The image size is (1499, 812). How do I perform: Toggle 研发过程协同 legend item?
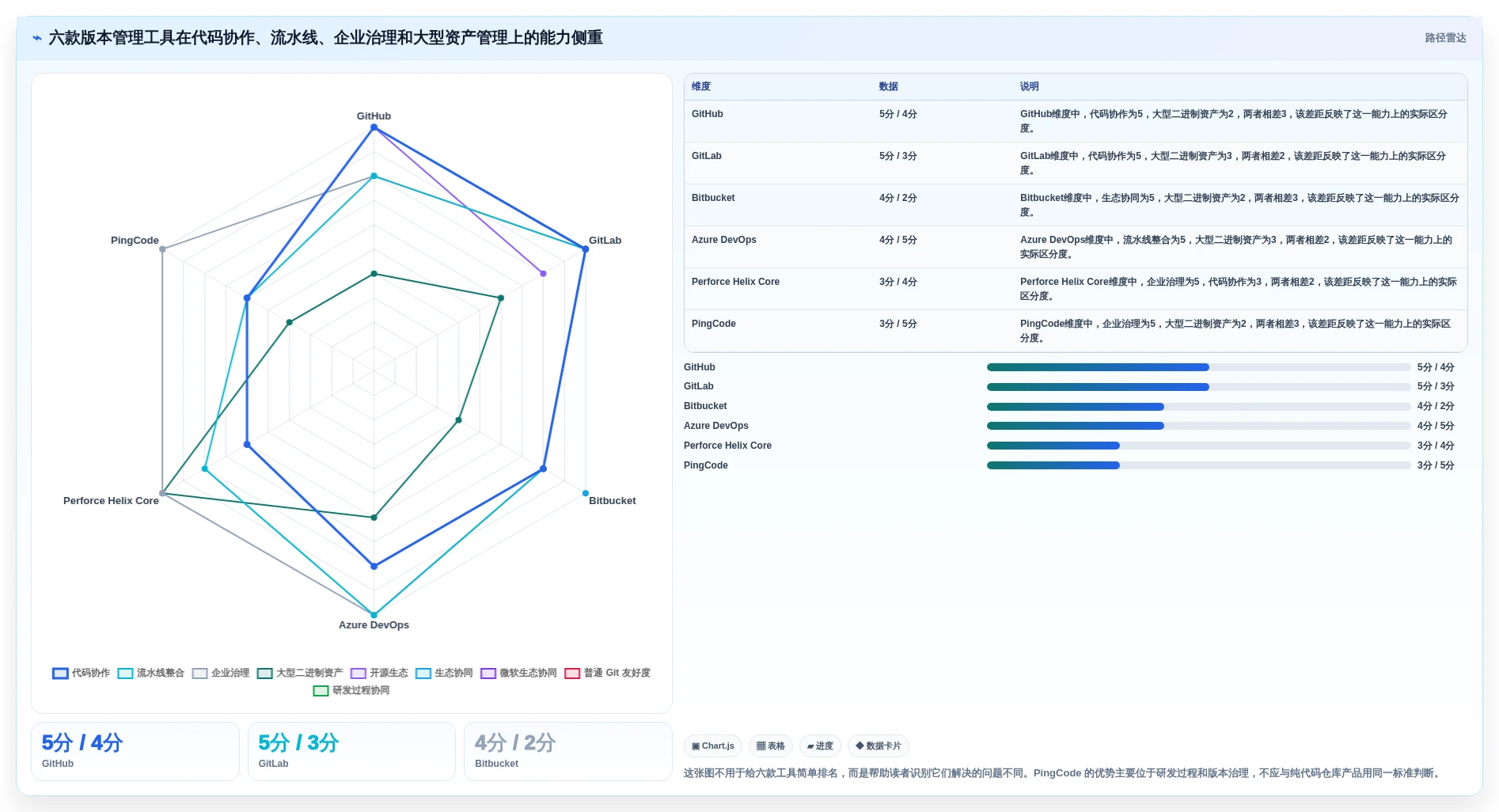(x=351, y=691)
